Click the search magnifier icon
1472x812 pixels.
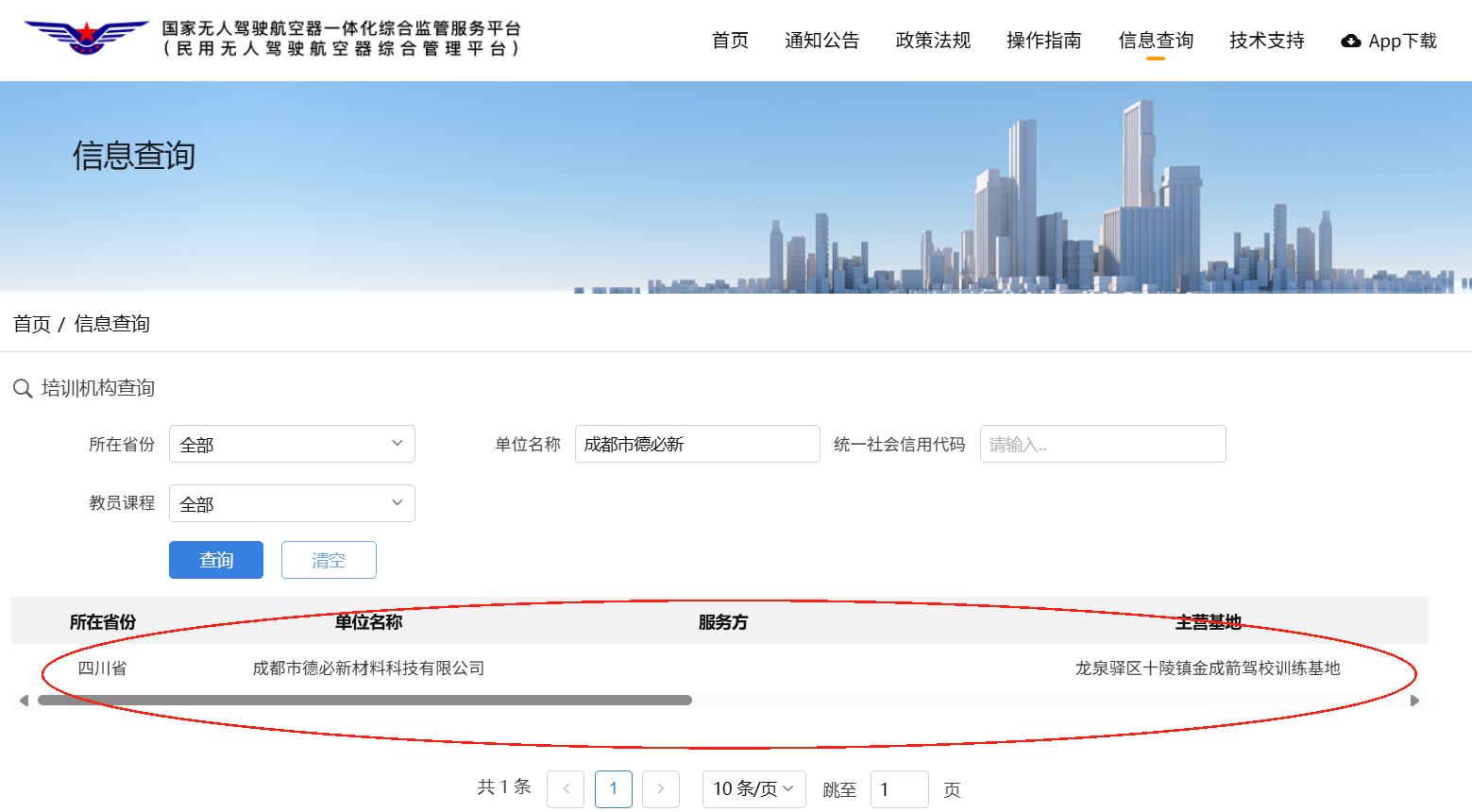[x=23, y=389]
